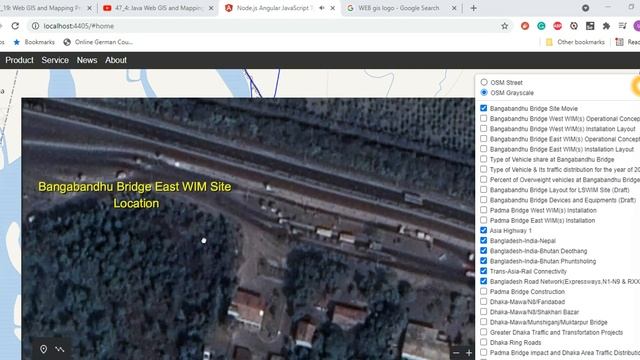Image resolution: width=640 pixels, height=360 pixels.
Task: Uncheck Trans-Asia-Rail Connectivity layer
Action: (x=484, y=271)
